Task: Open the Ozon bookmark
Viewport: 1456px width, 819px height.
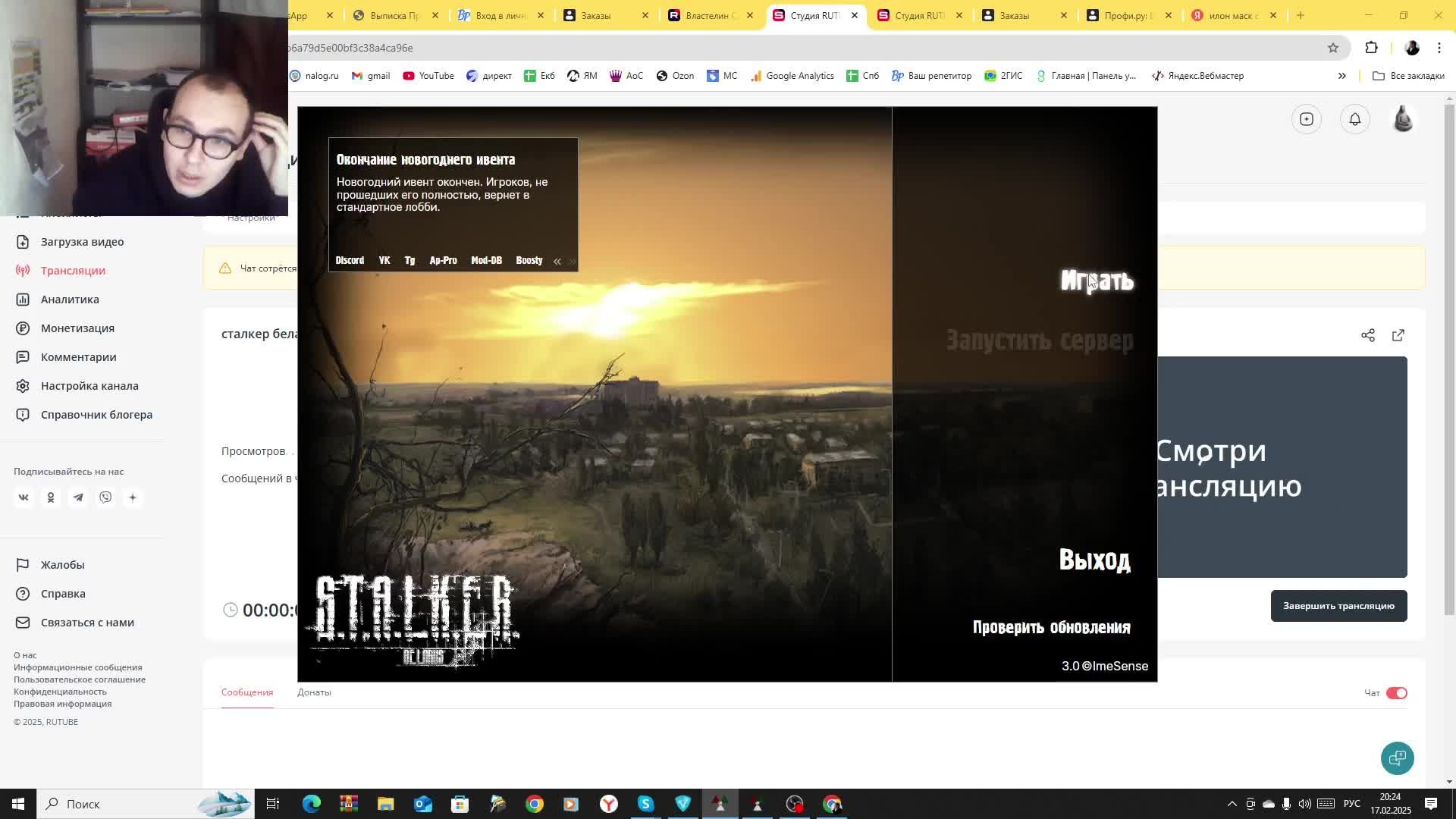Action: click(675, 76)
